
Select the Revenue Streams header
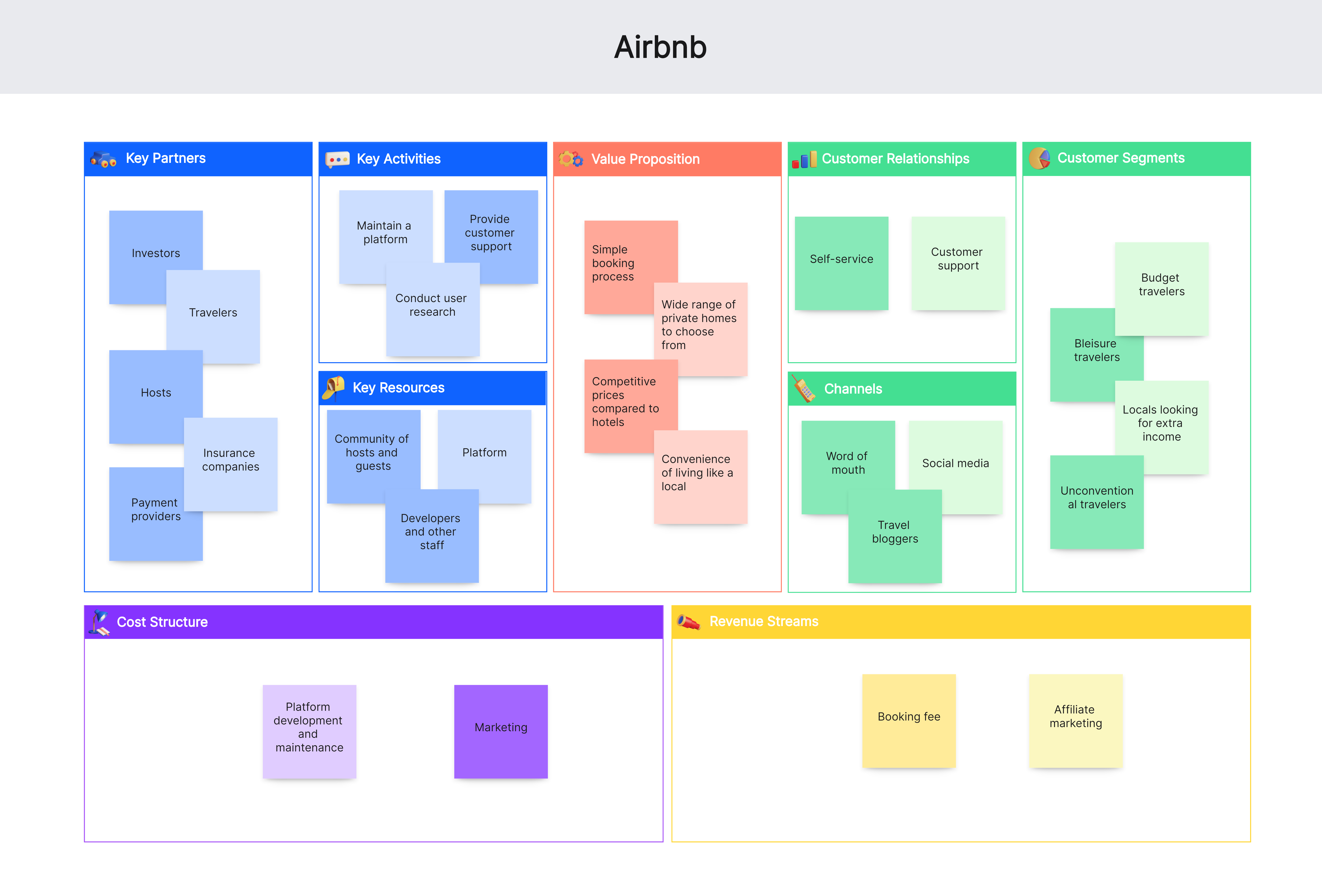click(x=961, y=622)
